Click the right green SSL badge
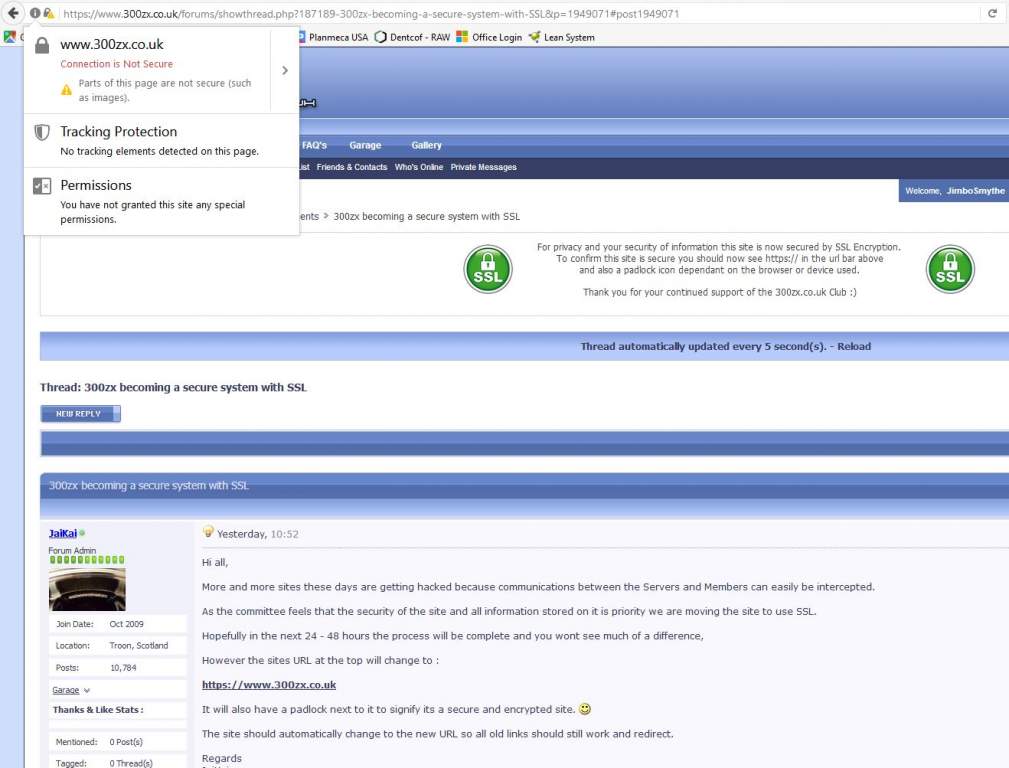This screenshot has width=1009, height=768. click(x=949, y=269)
